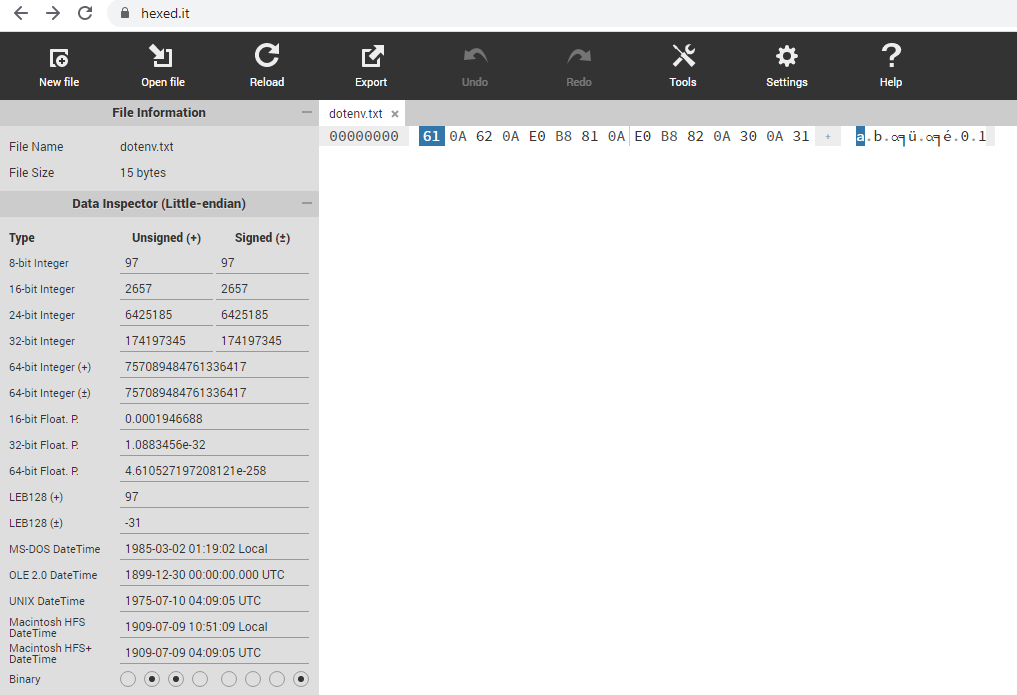
Task: Open Settings gear
Action: tap(787, 58)
